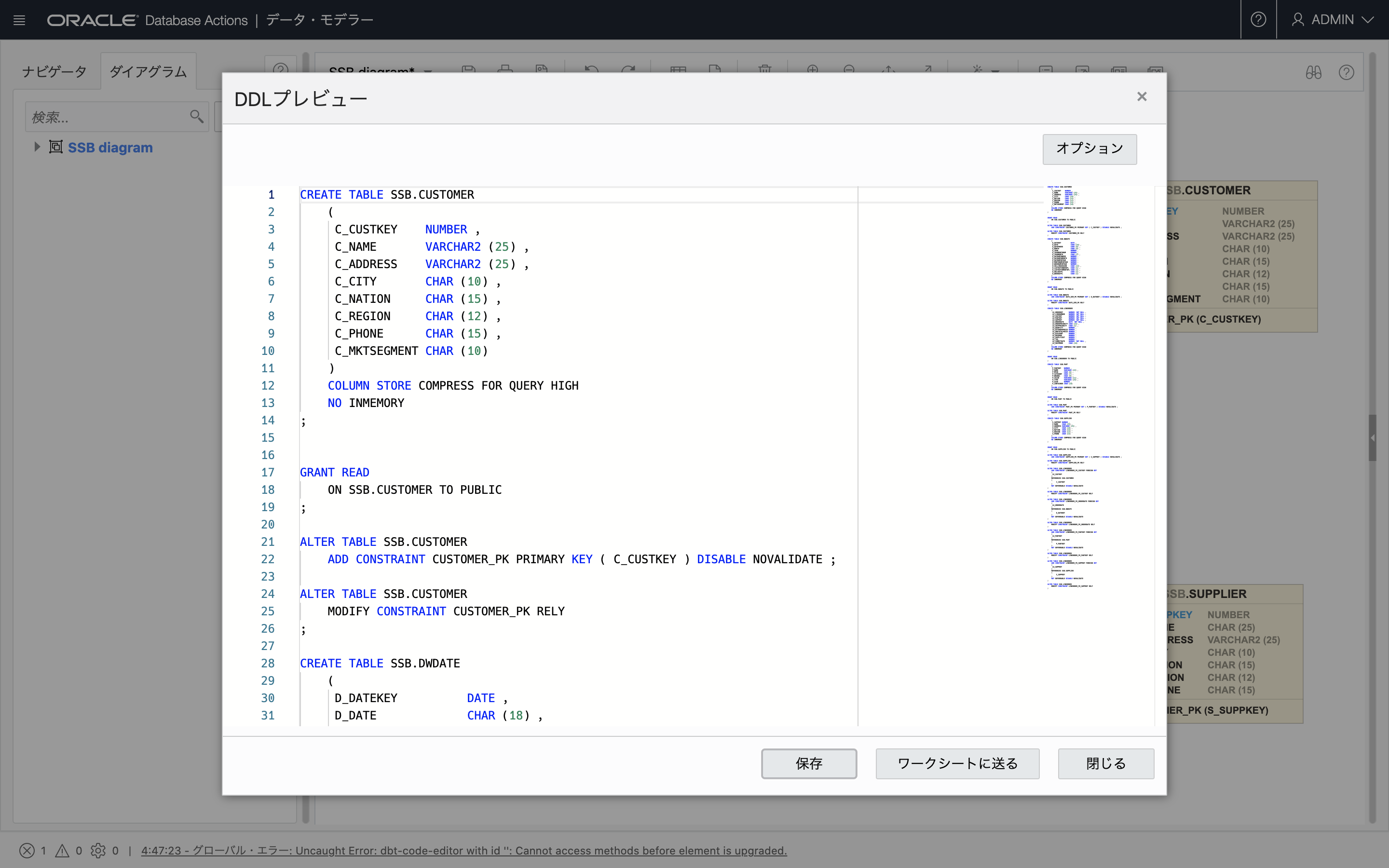
Task: Click the gear processes icon in status bar
Action: (98, 850)
